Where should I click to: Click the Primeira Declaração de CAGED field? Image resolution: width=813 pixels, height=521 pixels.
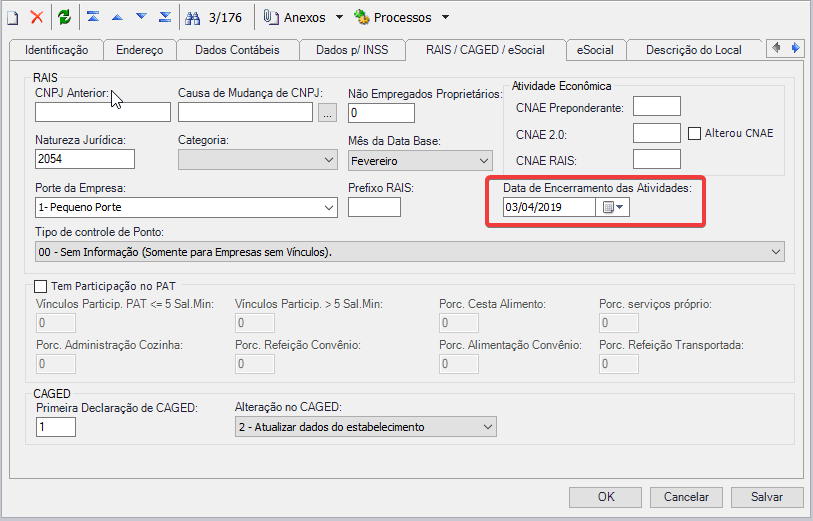pos(56,427)
